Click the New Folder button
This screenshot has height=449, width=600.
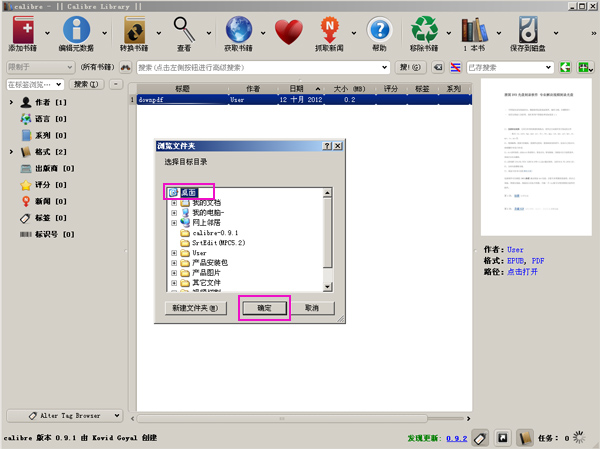click(196, 308)
